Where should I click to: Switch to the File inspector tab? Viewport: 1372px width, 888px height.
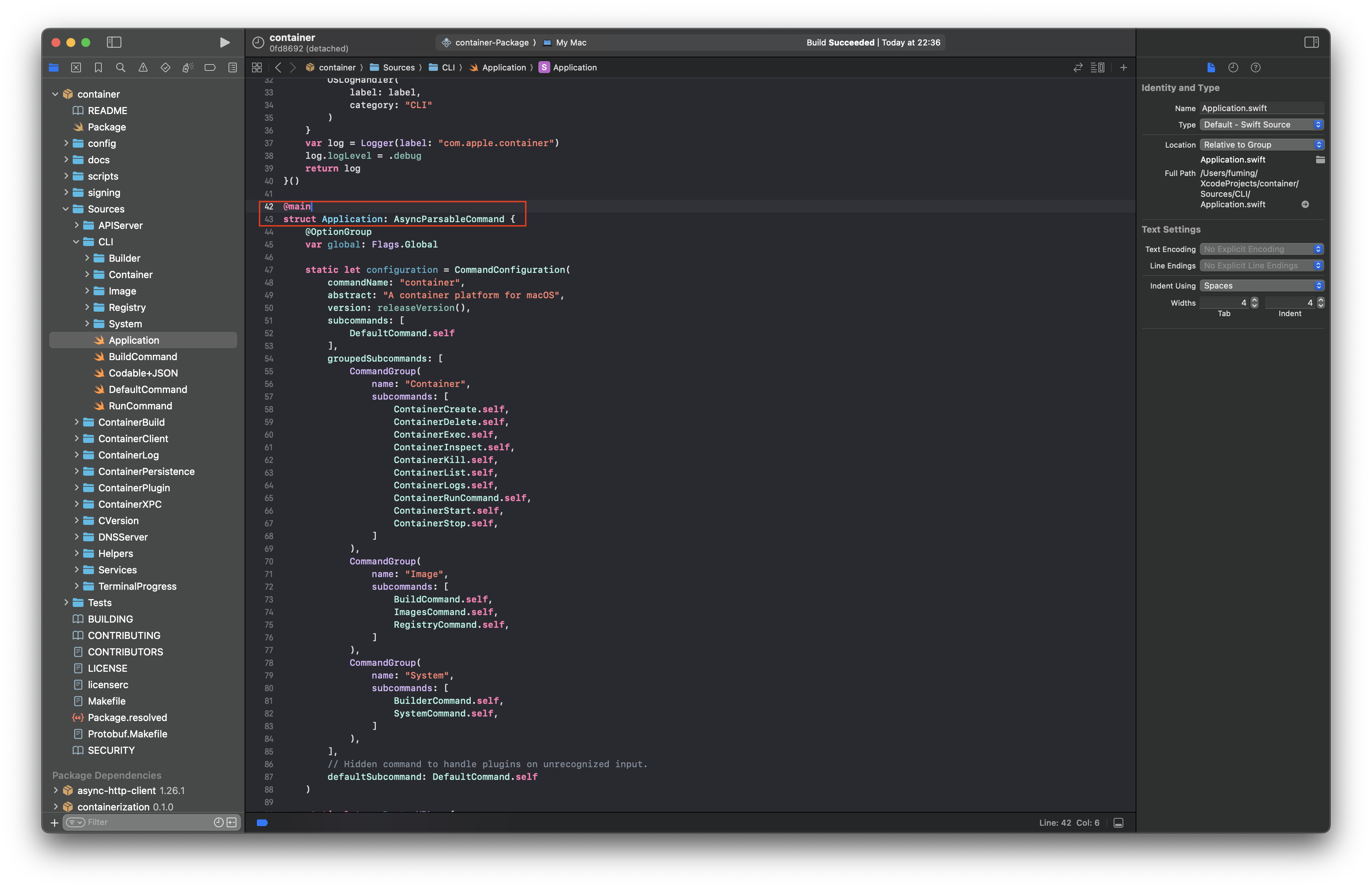coord(1211,67)
